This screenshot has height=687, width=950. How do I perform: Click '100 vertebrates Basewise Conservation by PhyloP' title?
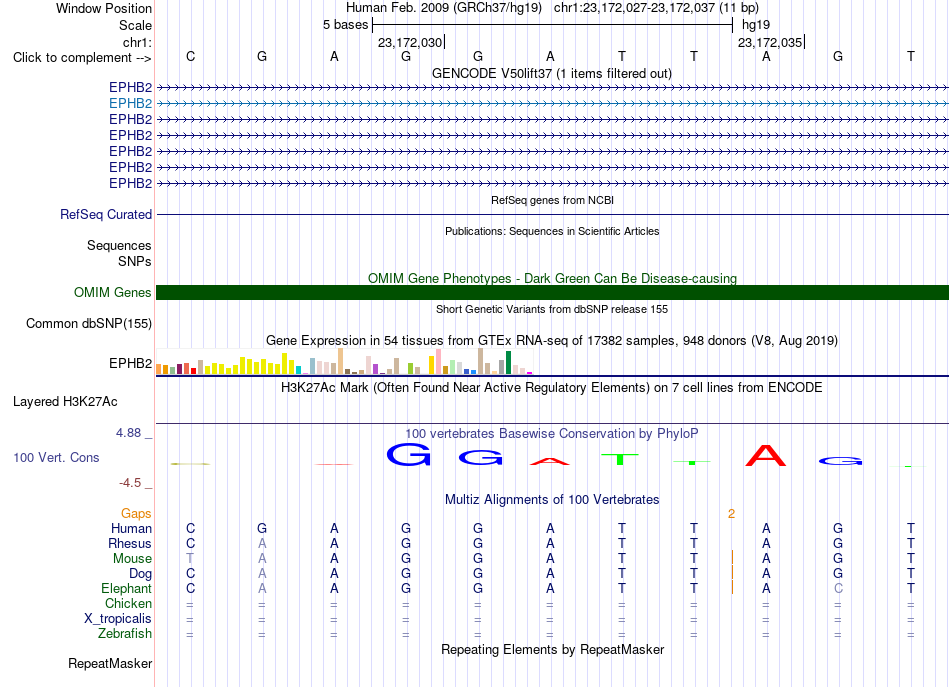click(552, 434)
